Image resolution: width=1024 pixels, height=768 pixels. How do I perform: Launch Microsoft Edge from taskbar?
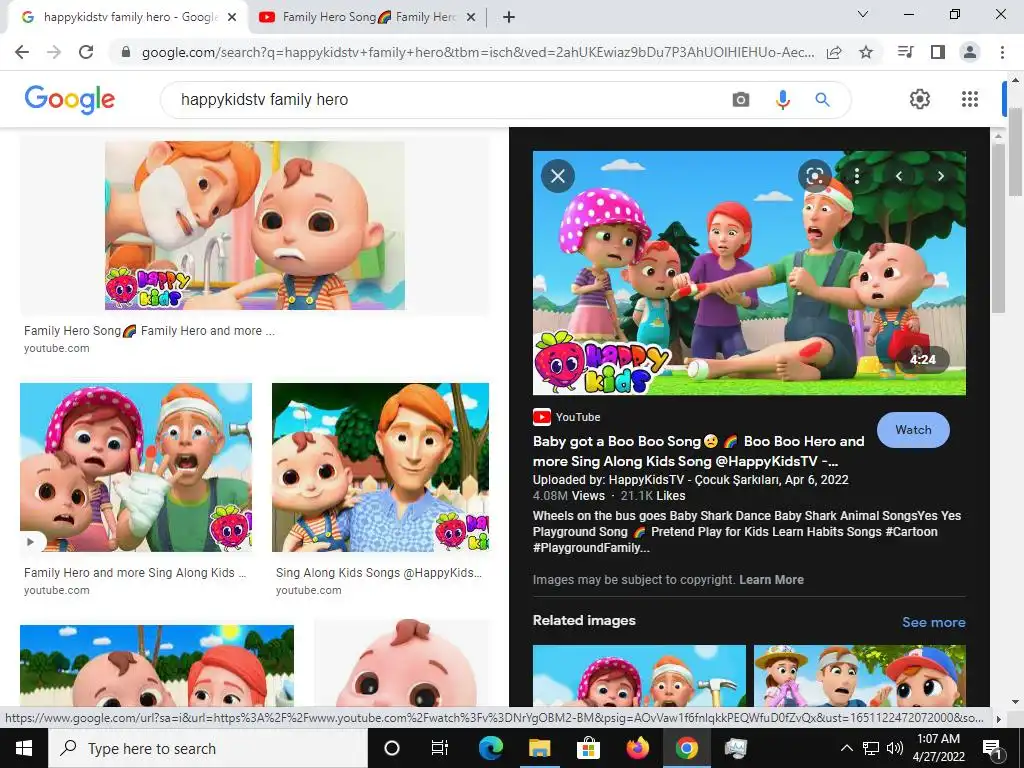pos(490,748)
